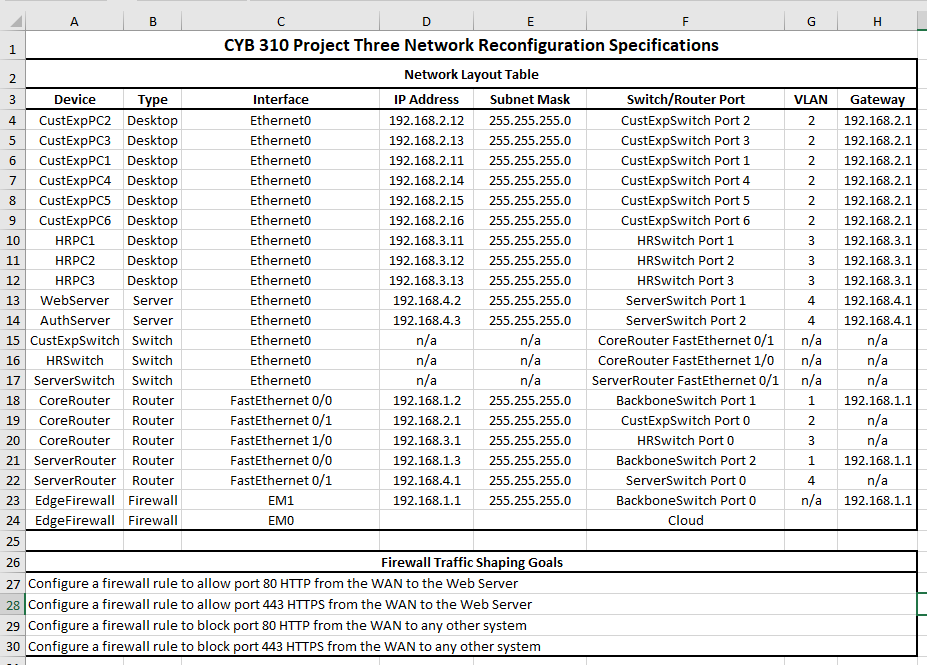Select ServerRouter FastEthernet 0/1 port cell

(x=685, y=381)
